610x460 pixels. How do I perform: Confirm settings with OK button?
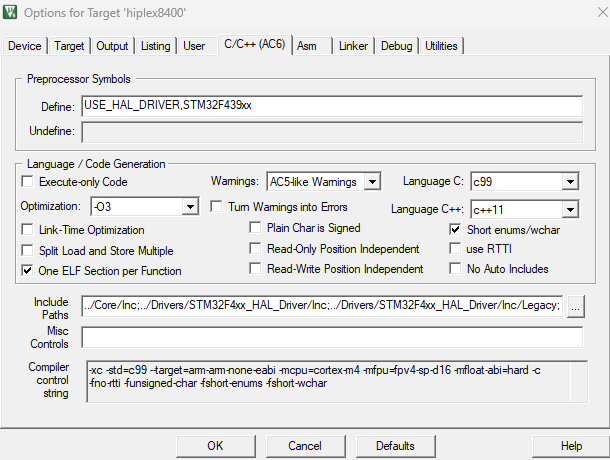pyautogui.click(x=216, y=446)
